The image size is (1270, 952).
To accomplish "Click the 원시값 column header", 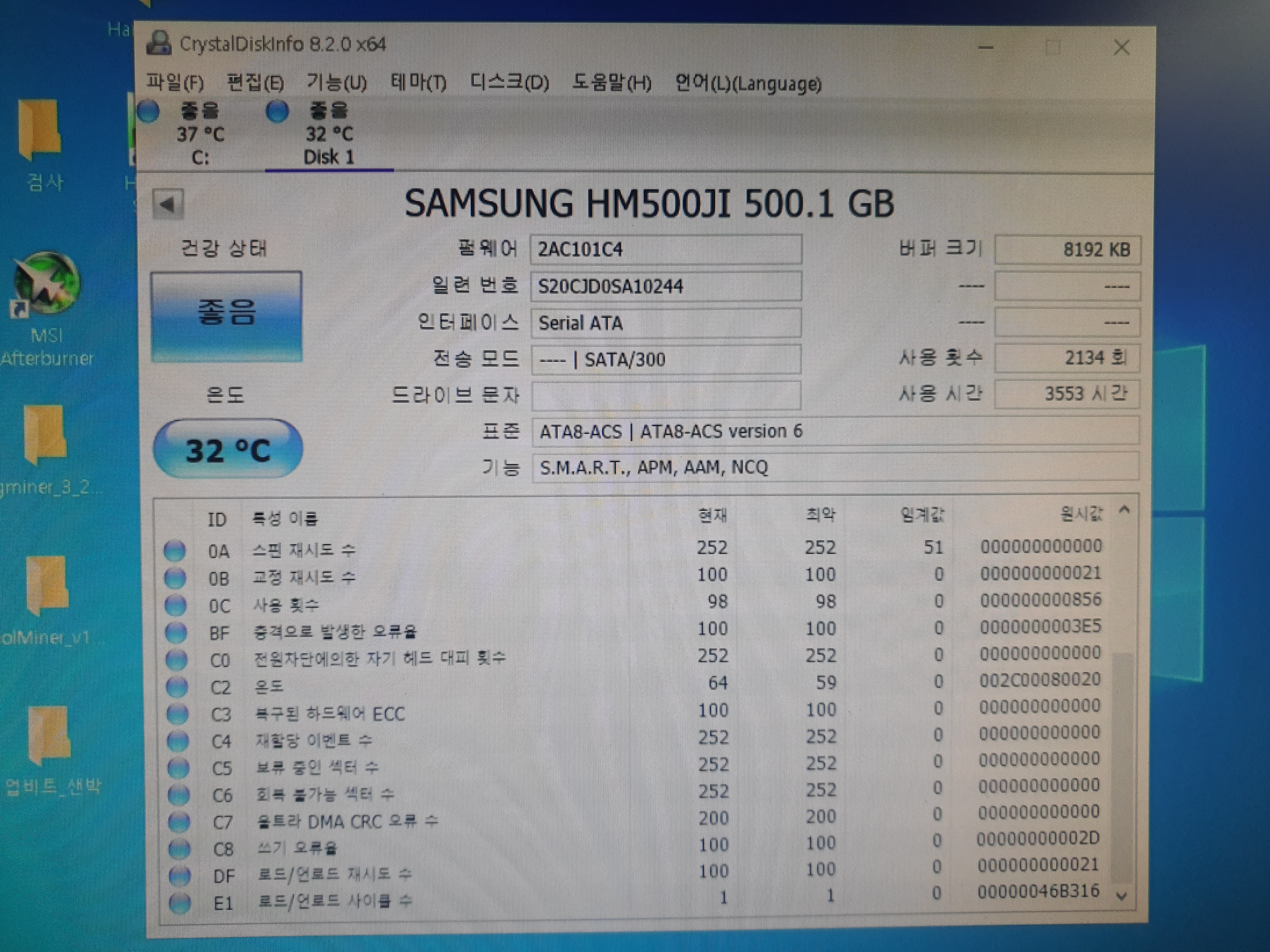I will click(1082, 513).
